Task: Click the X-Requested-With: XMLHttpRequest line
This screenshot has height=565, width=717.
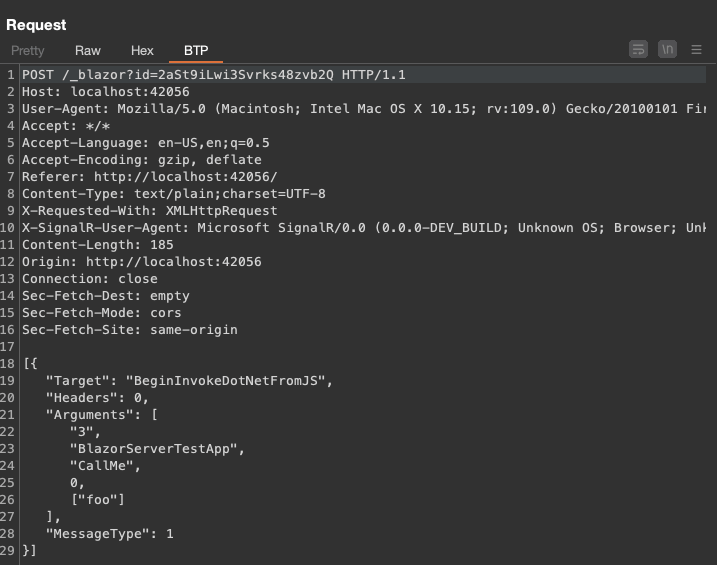Action: pos(150,211)
